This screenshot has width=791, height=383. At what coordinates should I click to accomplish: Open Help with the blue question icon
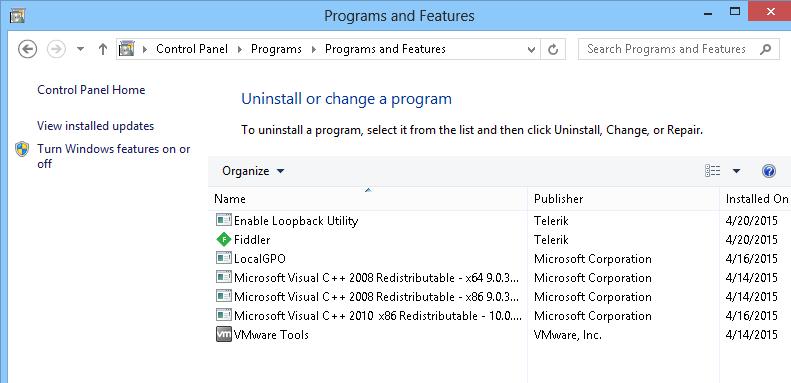(768, 171)
